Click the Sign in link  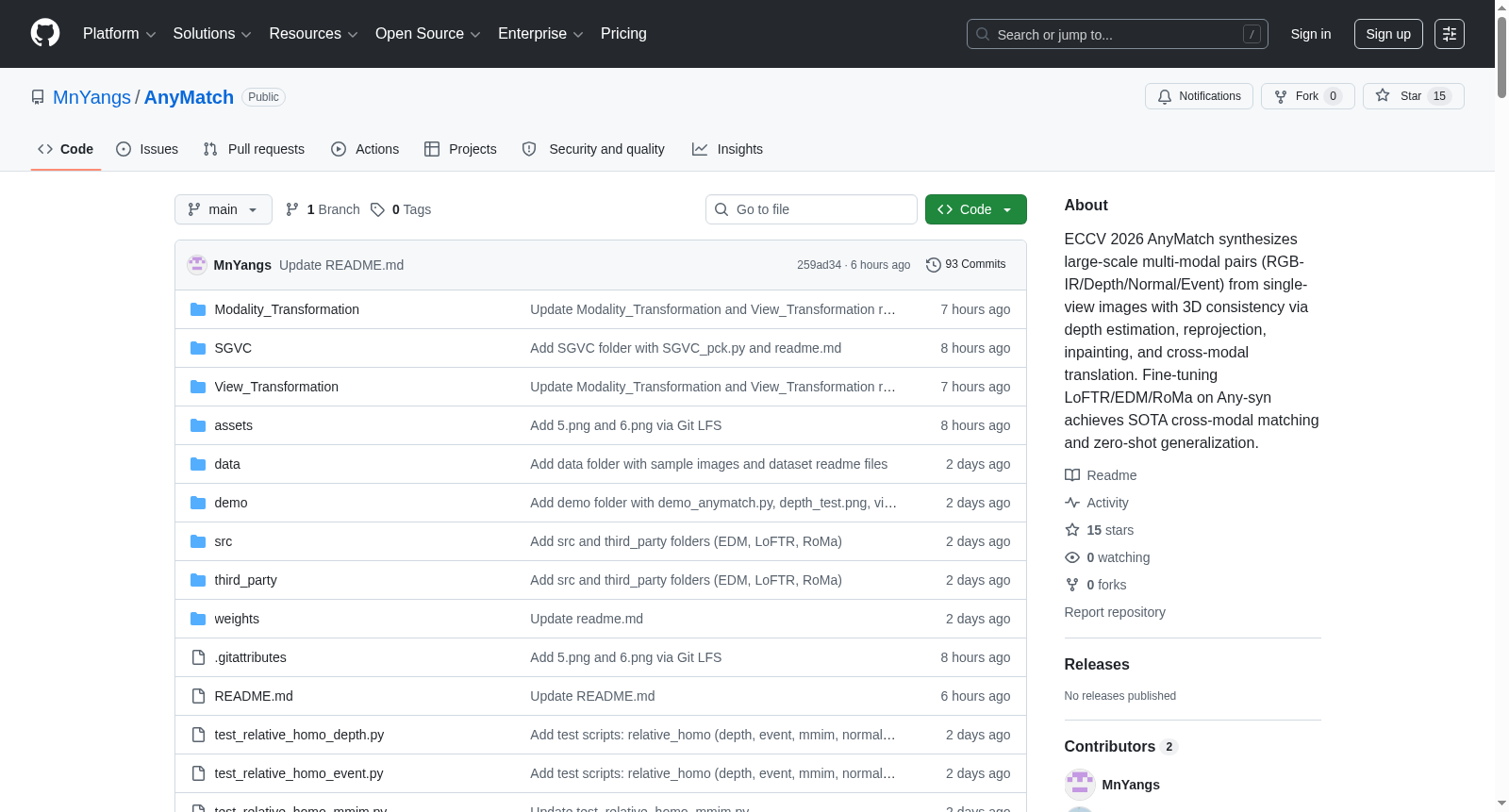tap(1311, 34)
